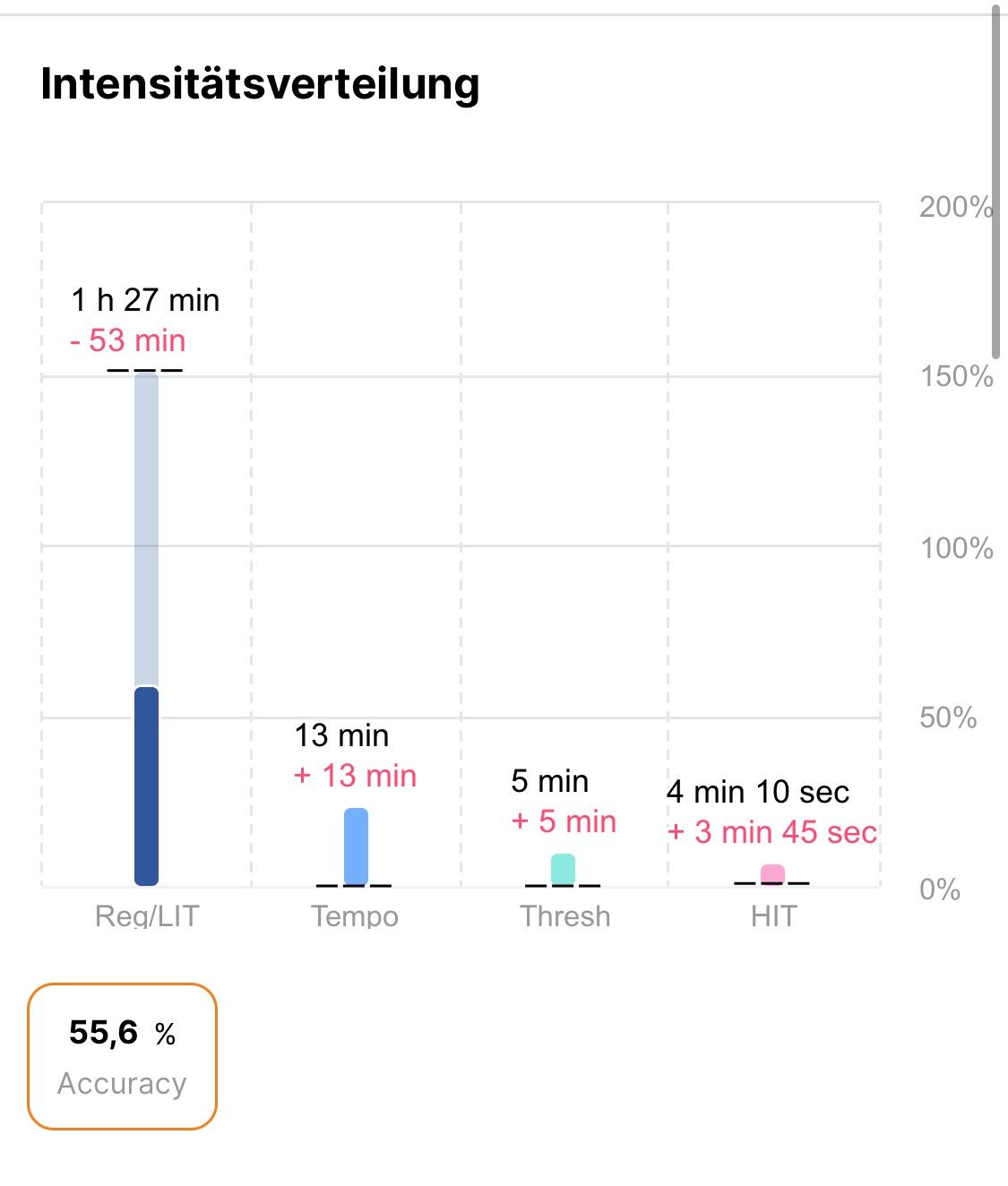Click the 100% axis label
The height and width of the screenshot is (1186, 1008).
(x=956, y=547)
